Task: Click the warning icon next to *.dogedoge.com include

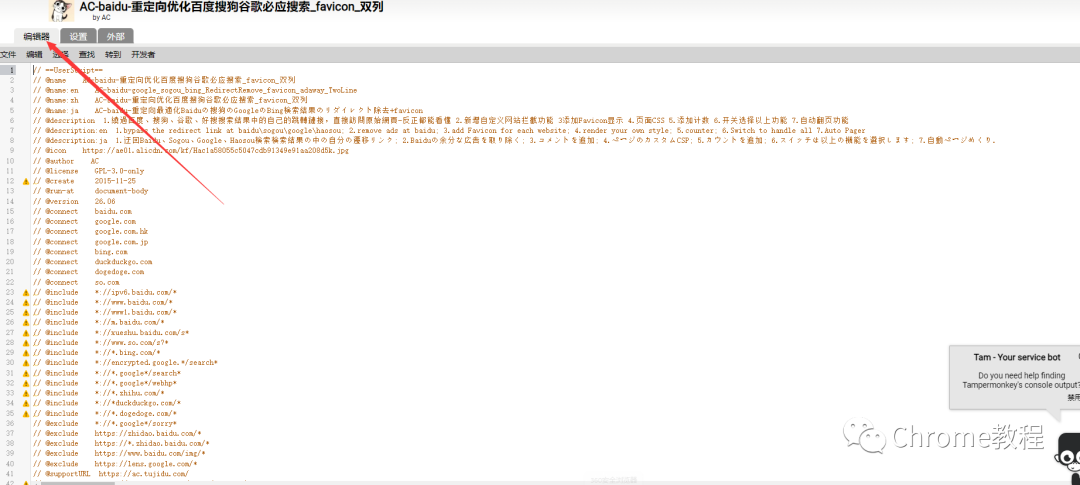Action: [x=26, y=413]
